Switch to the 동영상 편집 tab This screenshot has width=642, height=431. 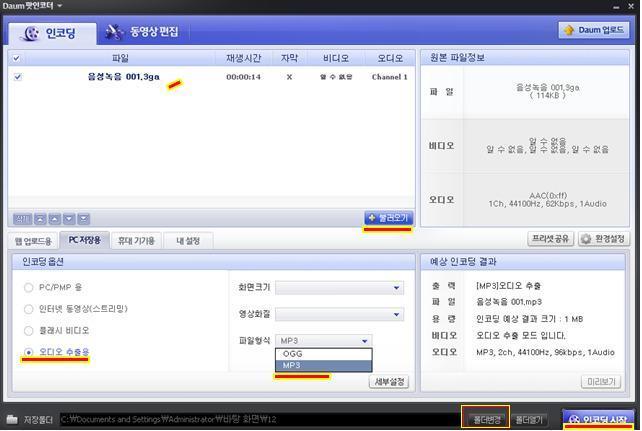(143, 32)
